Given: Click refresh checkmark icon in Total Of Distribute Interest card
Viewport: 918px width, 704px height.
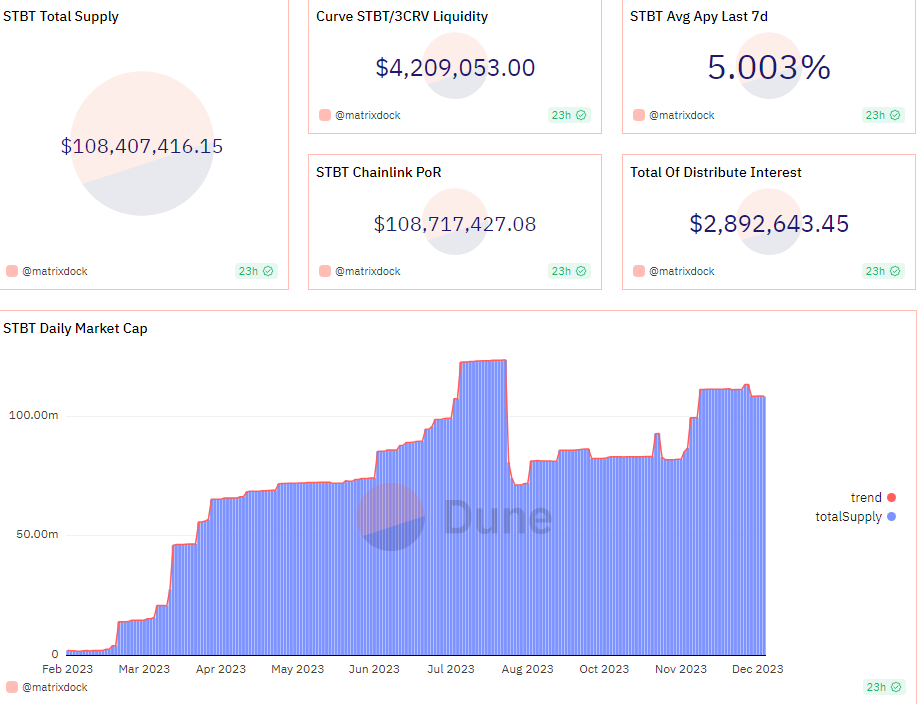Looking at the screenshot, I should click(895, 271).
